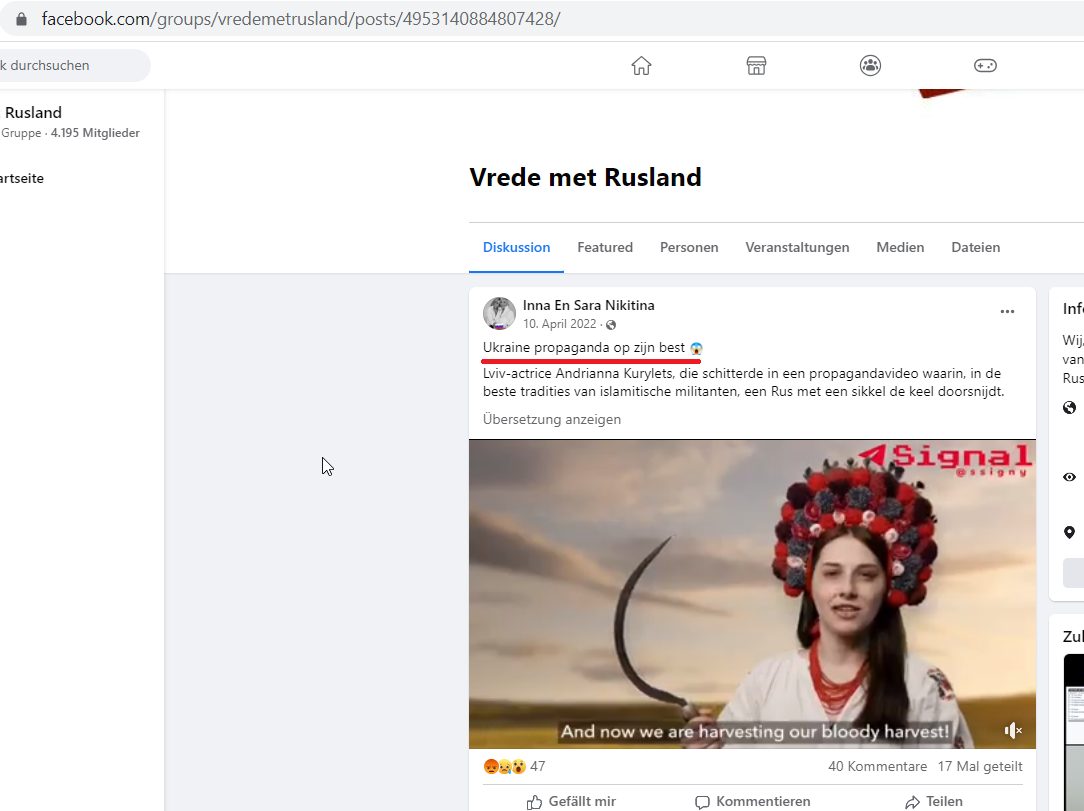The height and width of the screenshot is (811, 1084).
Task: Switch to the Featured tab
Action: click(605, 248)
